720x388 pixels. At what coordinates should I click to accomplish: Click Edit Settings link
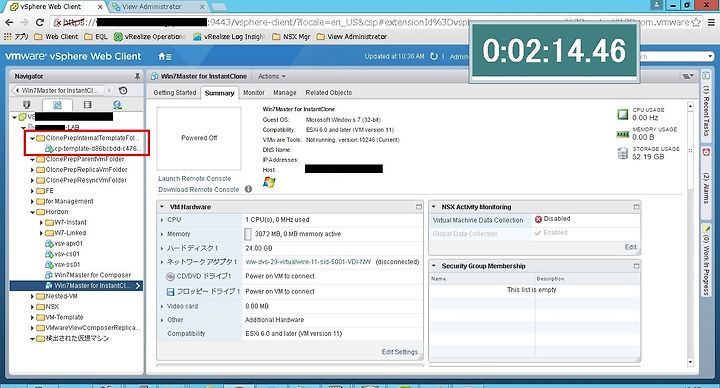pos(399,352)
